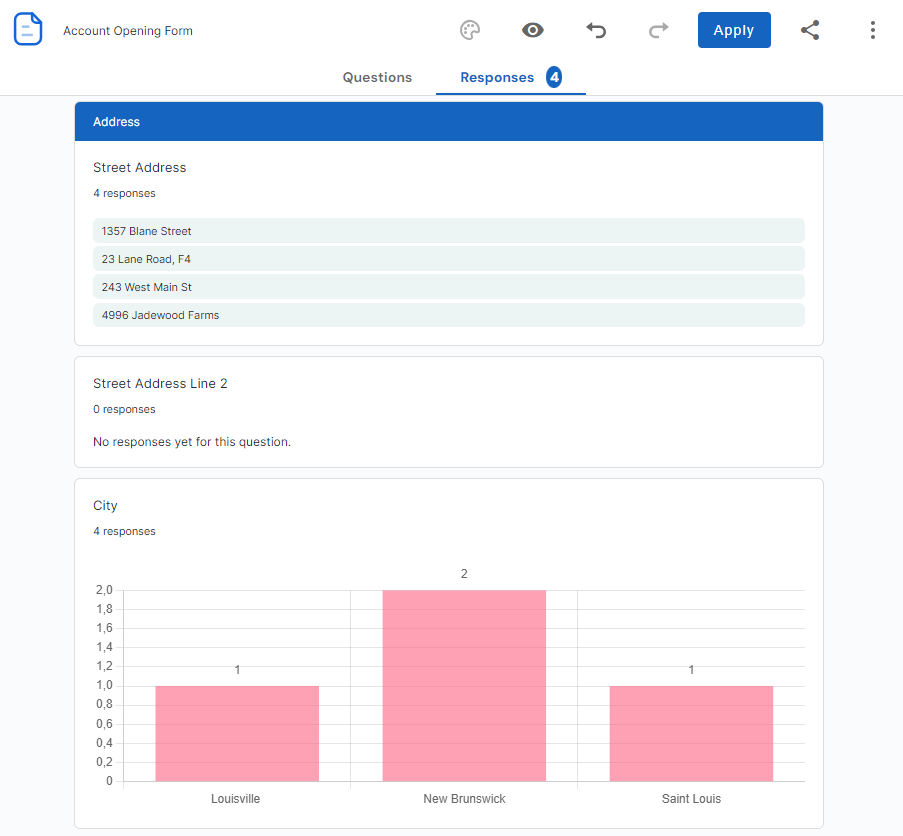Click the responses count badge showing 4
The image size is (903, 836).
pos(554,77)
